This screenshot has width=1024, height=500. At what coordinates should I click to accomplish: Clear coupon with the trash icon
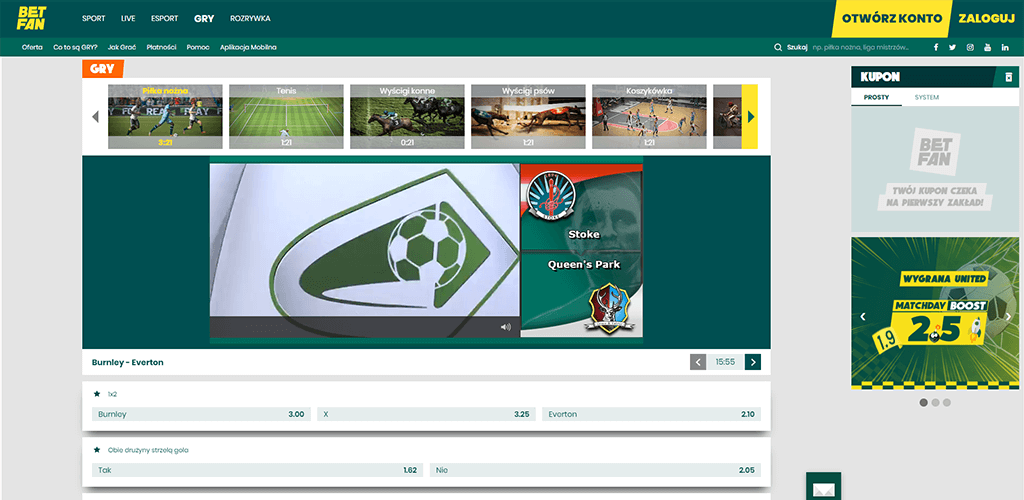click(x=1010, y=77)
